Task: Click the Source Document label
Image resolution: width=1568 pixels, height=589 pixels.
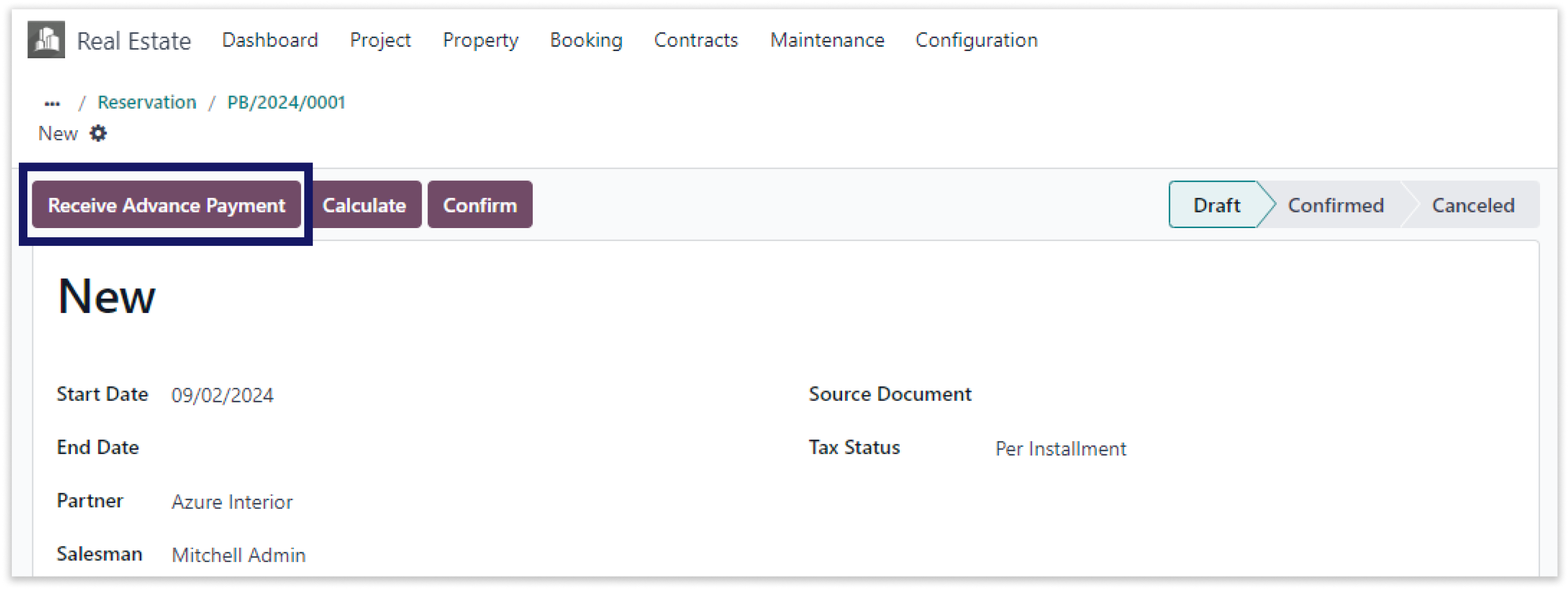Action: pyautogui.click(x=890, y=394)
